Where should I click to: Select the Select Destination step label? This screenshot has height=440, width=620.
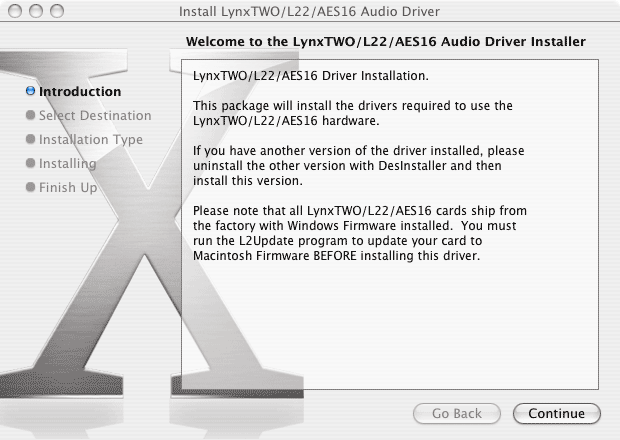click(95, 116)
